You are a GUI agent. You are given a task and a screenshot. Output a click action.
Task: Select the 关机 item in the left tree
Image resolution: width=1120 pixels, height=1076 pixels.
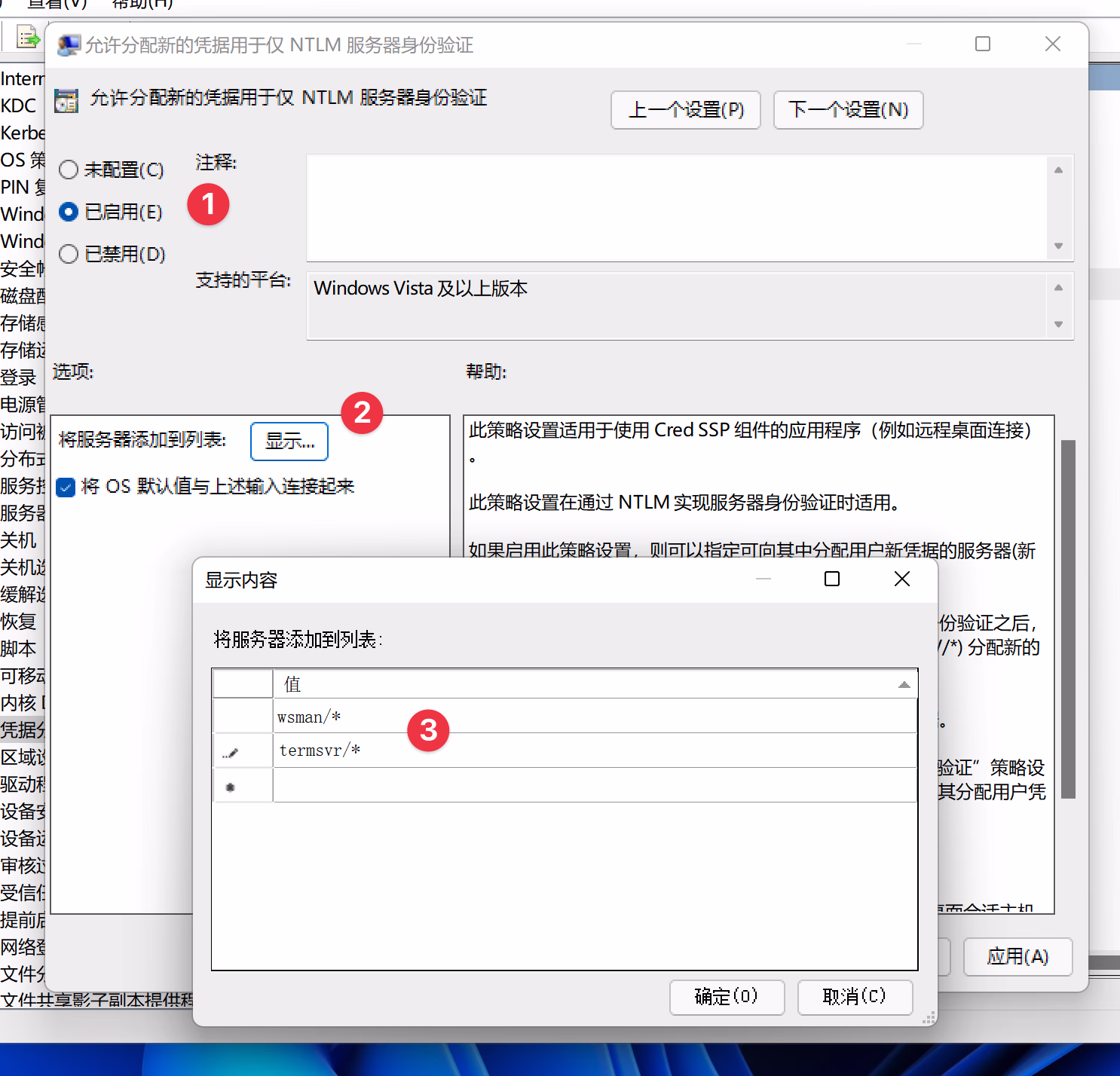(x=19, y=540)
